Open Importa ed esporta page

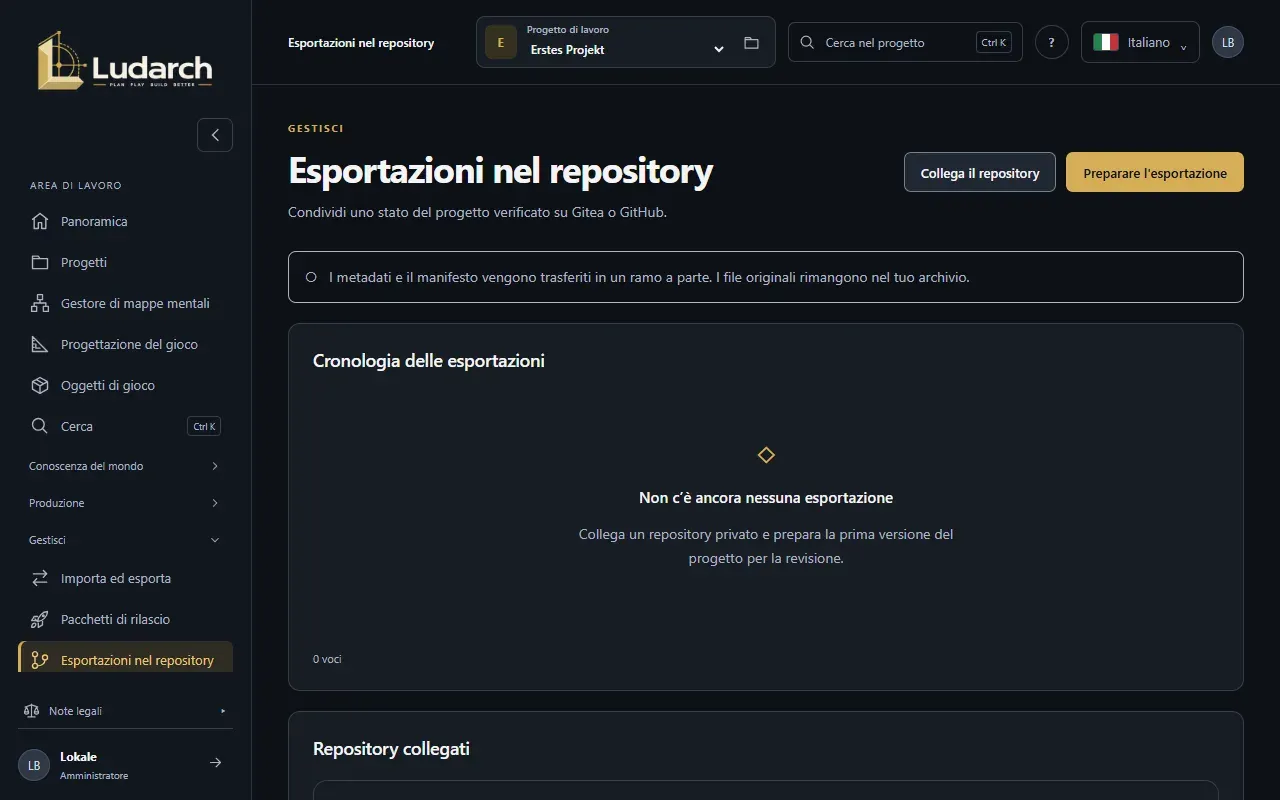coord(125,578)
